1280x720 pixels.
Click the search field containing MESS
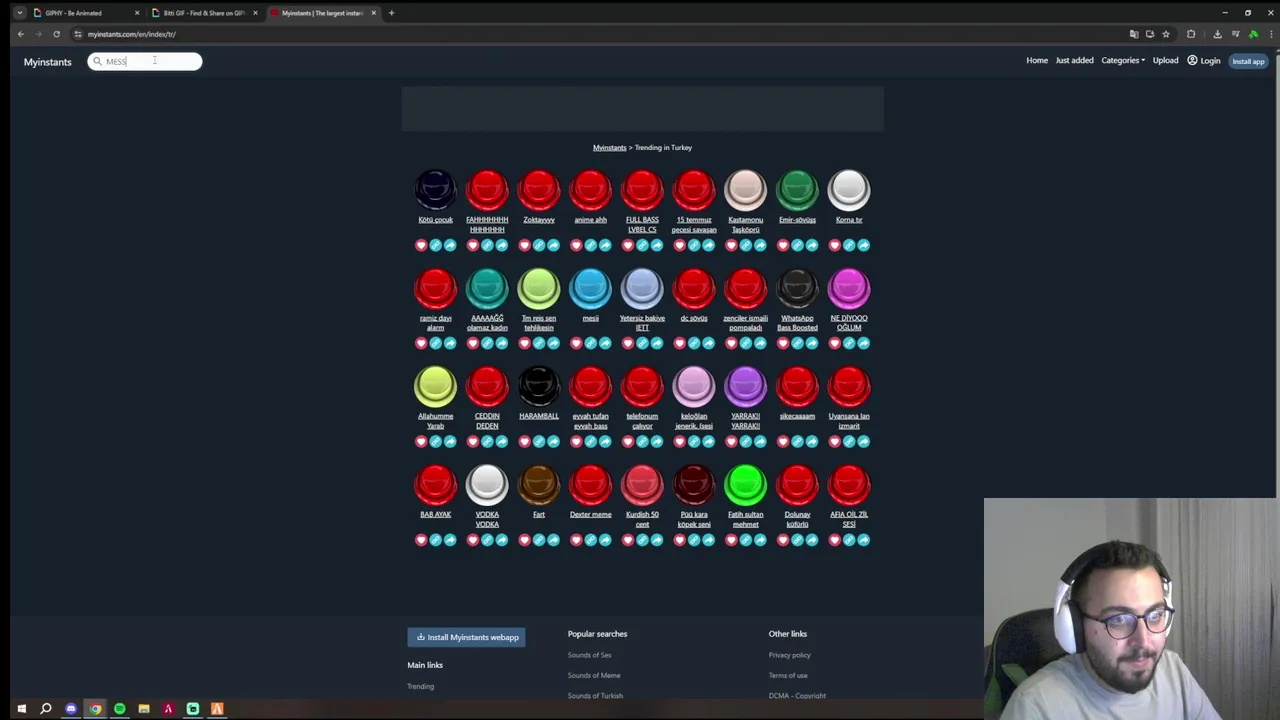(x=145, y=62)
